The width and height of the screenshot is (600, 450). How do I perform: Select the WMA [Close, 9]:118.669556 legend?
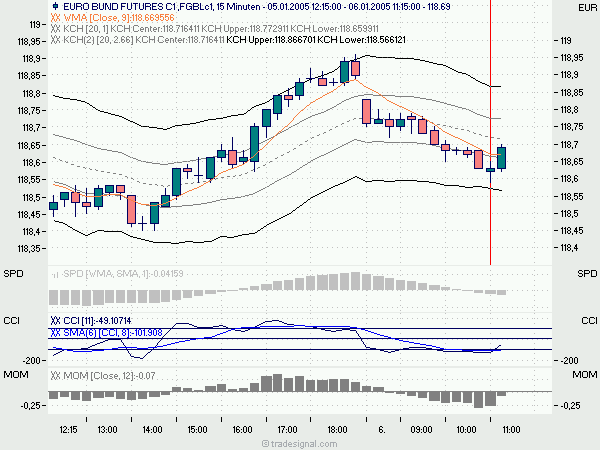coord(119,18)
